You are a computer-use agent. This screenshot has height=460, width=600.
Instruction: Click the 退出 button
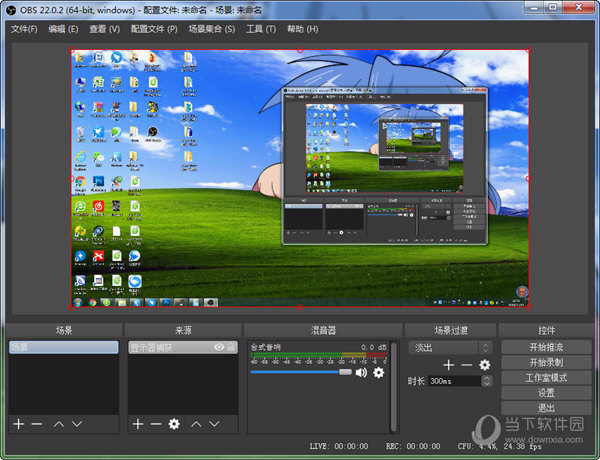pyautogui.click(x=546, y=408)
